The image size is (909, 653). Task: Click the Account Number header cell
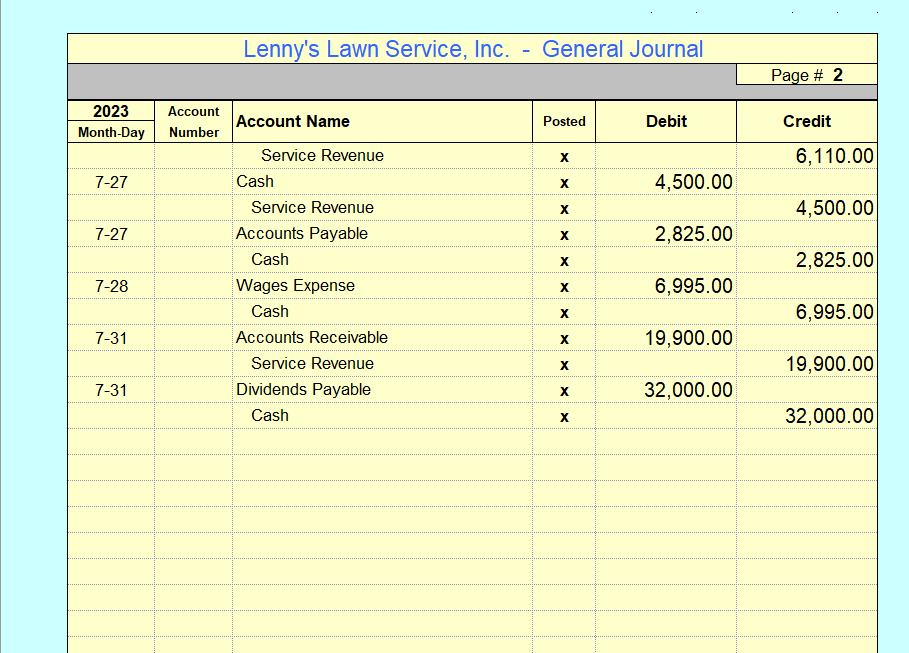pos(192,121)
